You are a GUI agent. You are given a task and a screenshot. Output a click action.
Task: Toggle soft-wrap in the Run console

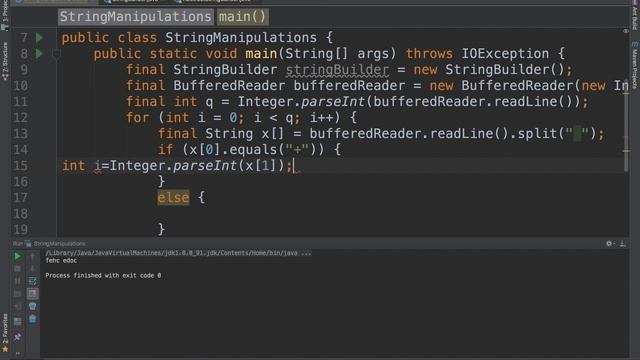(x=33, y=281)
